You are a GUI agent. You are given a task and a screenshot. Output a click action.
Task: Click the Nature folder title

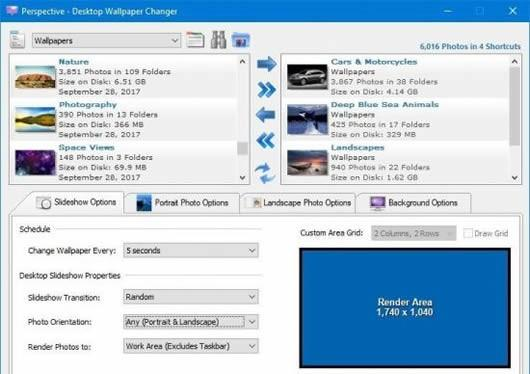click(74, 62)
